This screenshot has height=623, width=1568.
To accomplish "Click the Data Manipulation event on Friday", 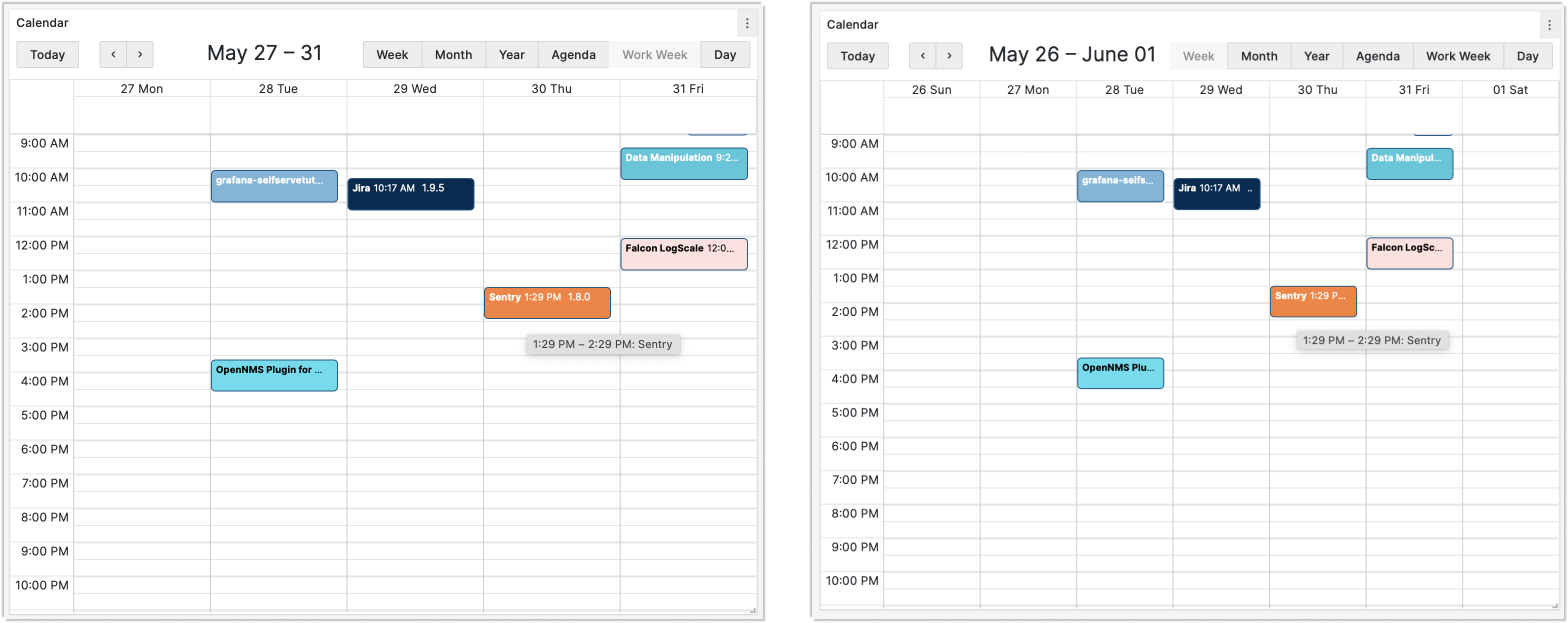I will coord(684,163).
